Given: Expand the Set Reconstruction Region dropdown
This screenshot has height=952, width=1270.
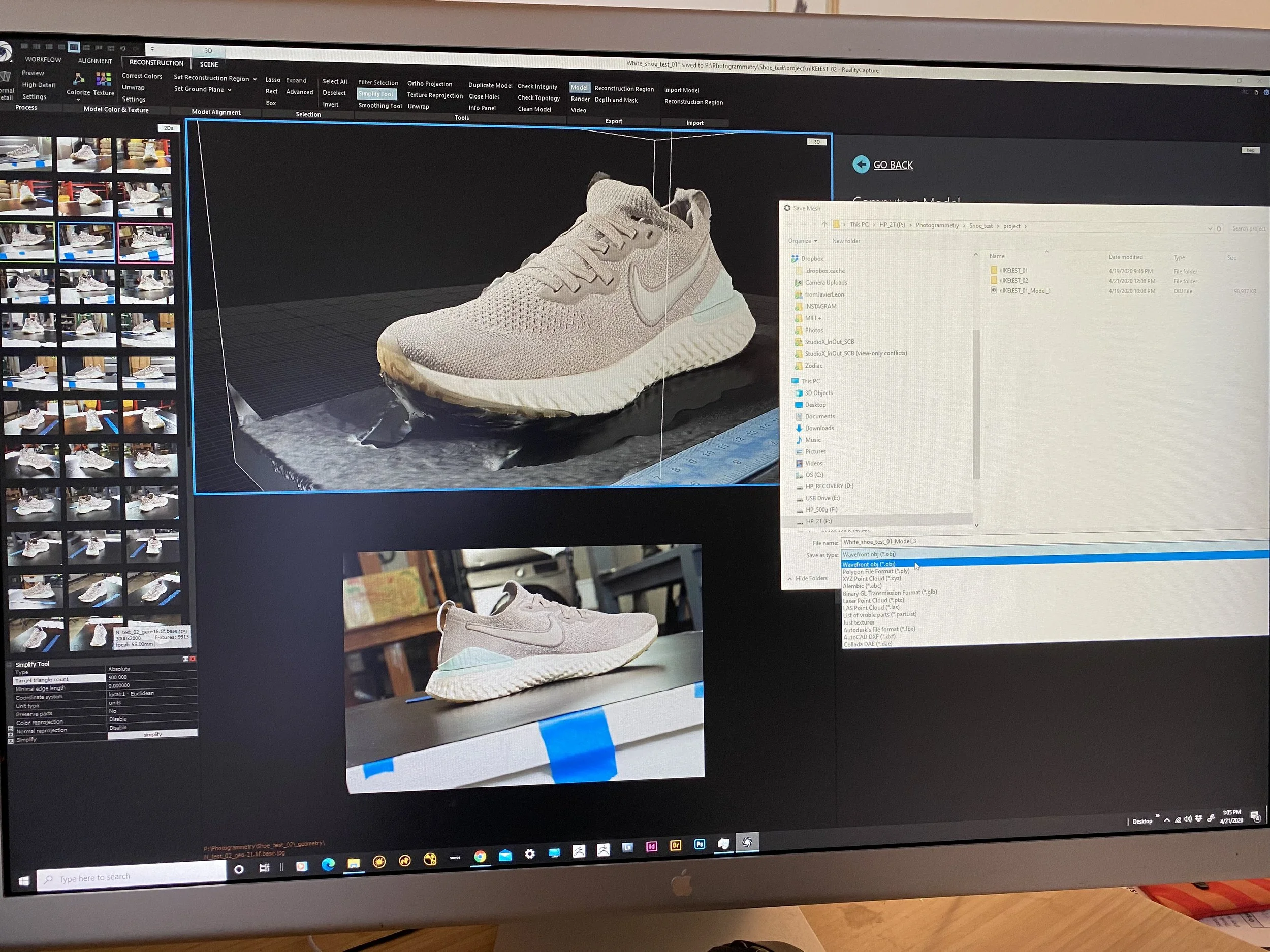Looking at the screenshot, I should pos(255,79).
